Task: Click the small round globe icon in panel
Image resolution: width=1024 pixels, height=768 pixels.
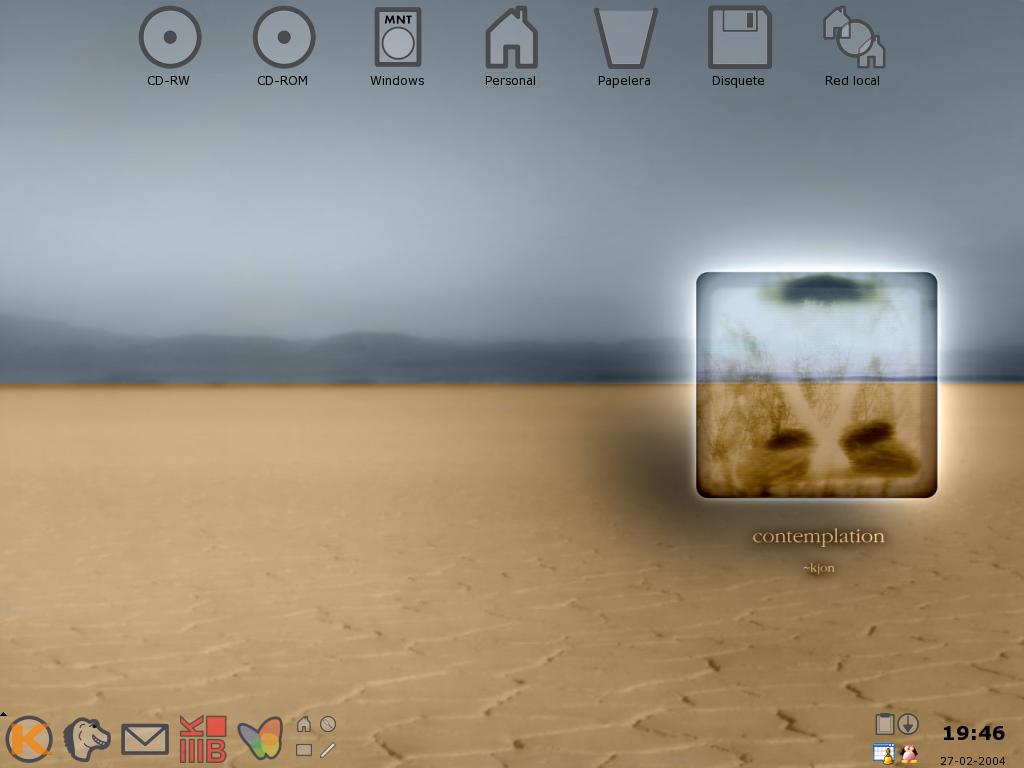Action: (328, 724)
